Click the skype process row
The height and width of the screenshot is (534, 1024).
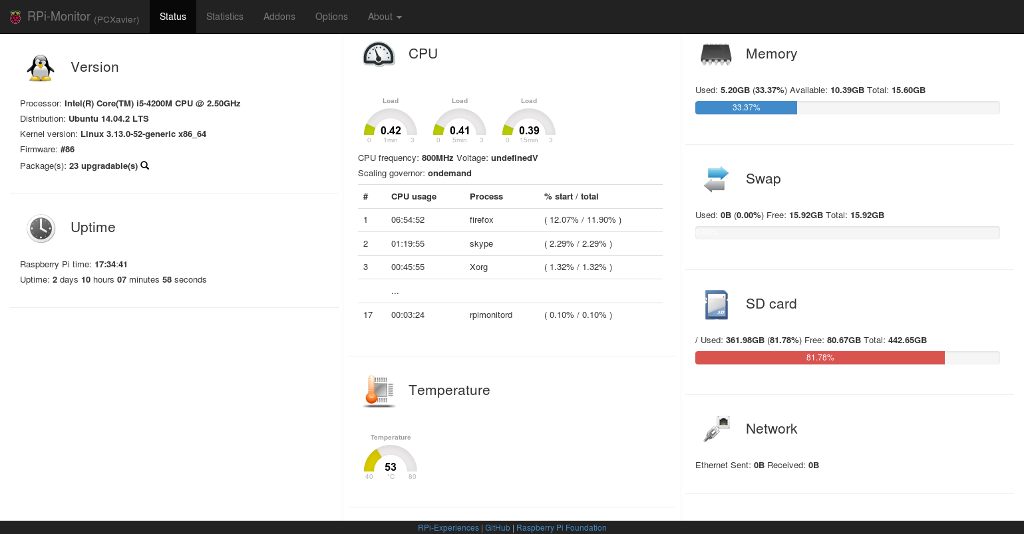tap(510, 244)
